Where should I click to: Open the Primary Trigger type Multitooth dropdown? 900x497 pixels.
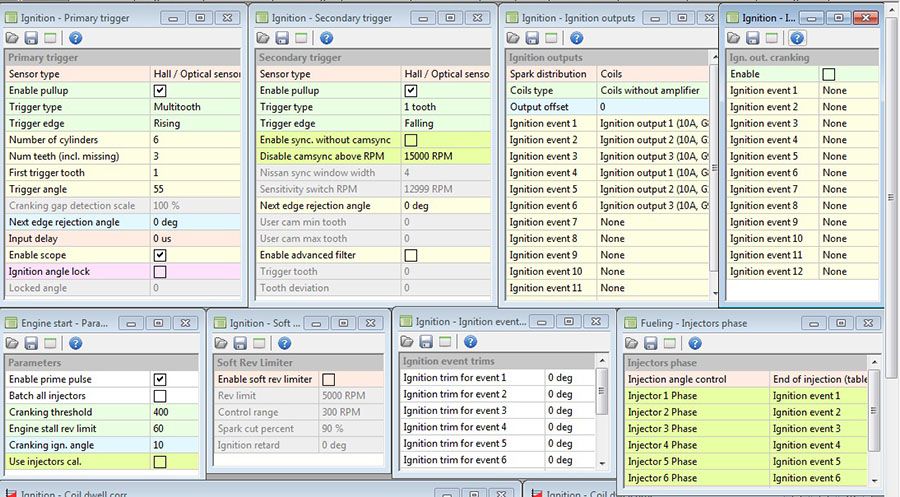pyautogui.click(x=196, y=107)
